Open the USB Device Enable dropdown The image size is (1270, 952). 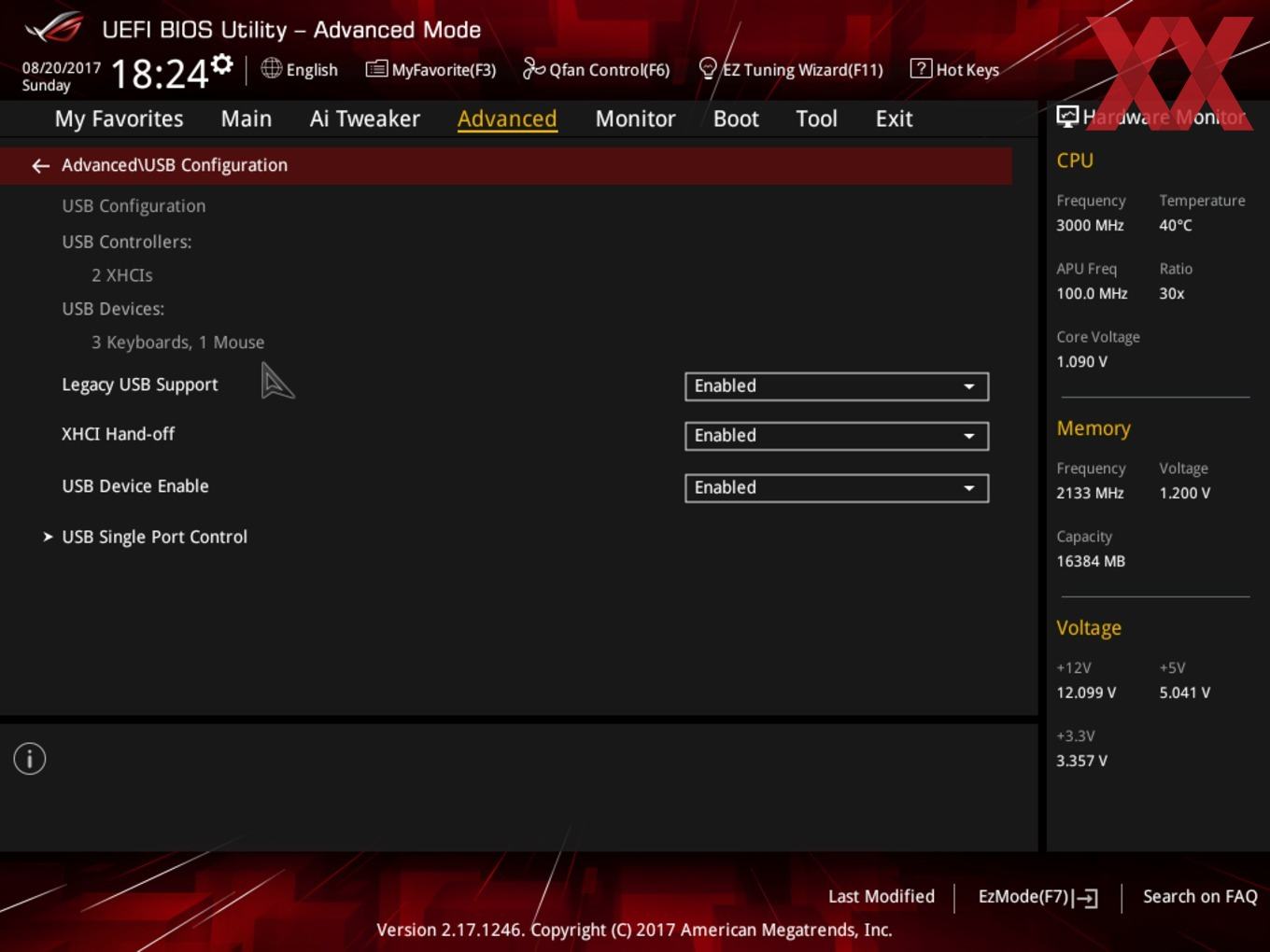tap(837, 488)
